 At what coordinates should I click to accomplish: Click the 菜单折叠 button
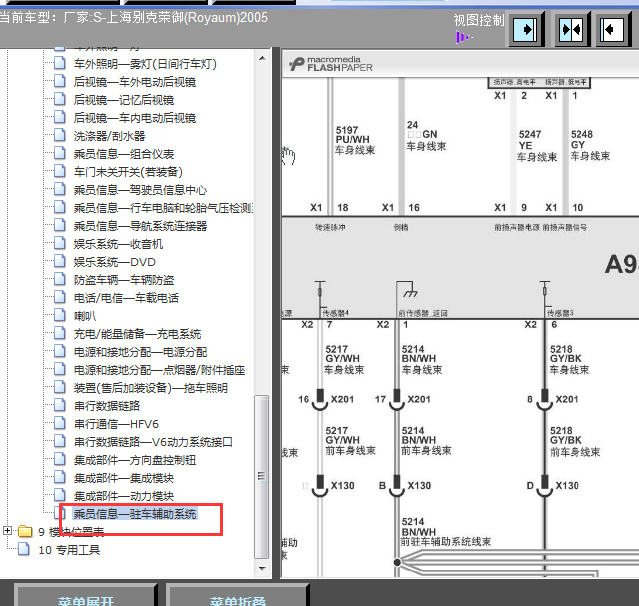point(238,596)
